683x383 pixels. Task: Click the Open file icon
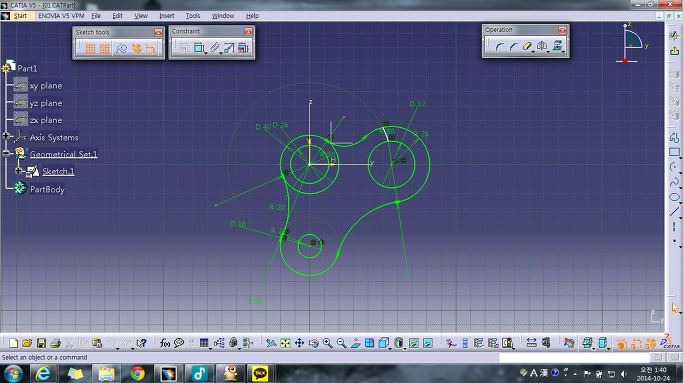click(x=27, y=343)
